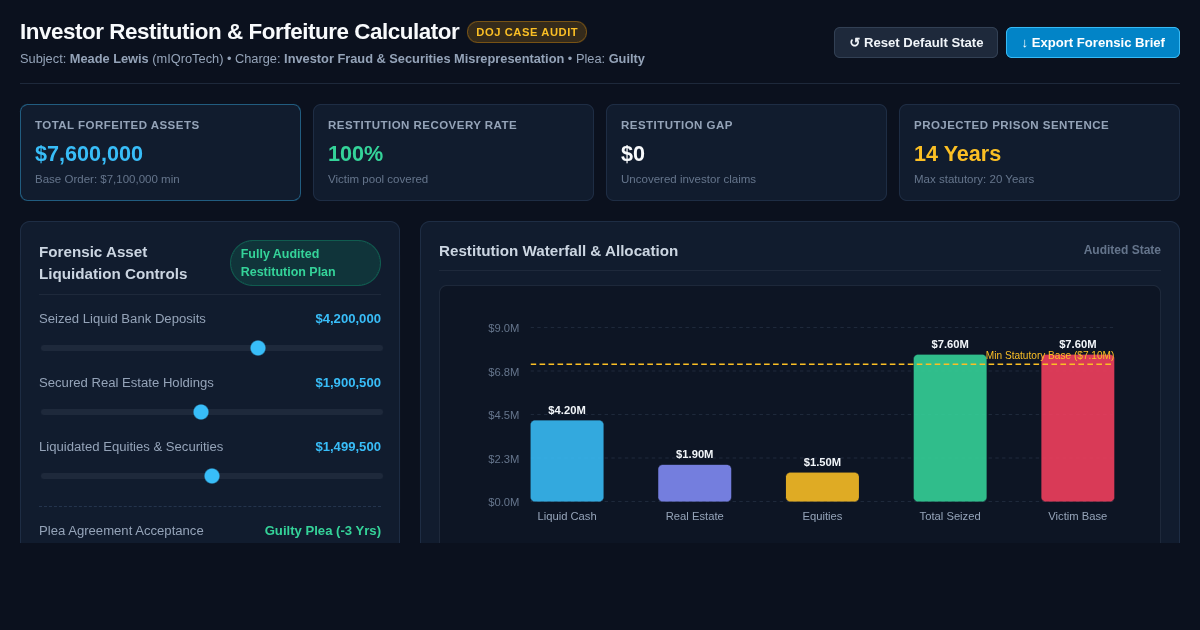Click the $4.20M bar value label
This screenshot has height=630, width=1200.
(x=567, y=410)
